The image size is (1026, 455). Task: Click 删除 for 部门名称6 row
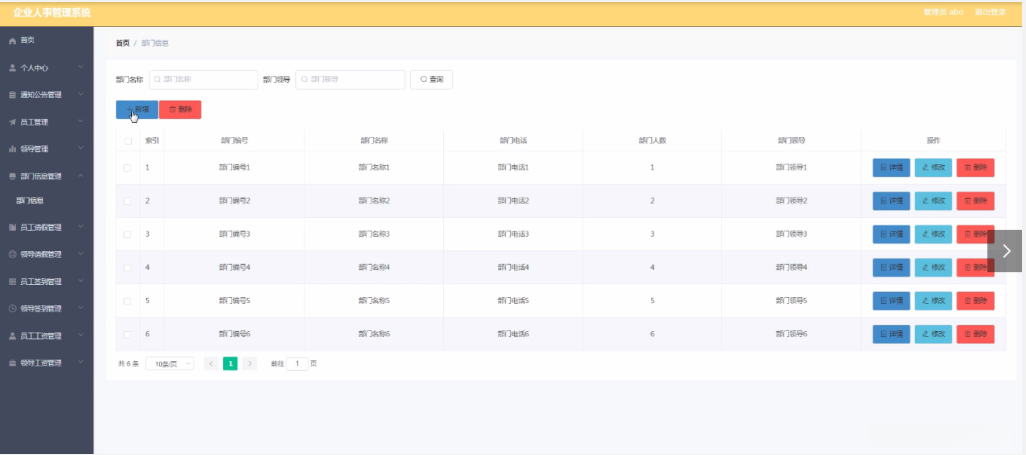[x=976, y=335]
